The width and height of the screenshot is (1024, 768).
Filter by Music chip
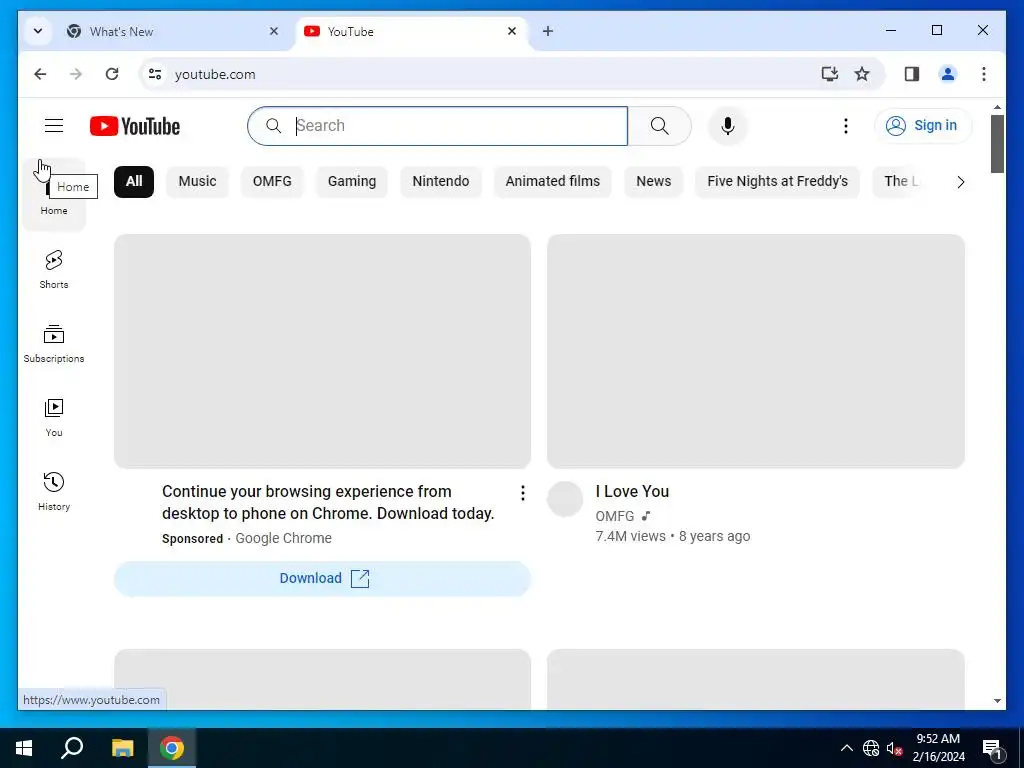pos(197,182)
